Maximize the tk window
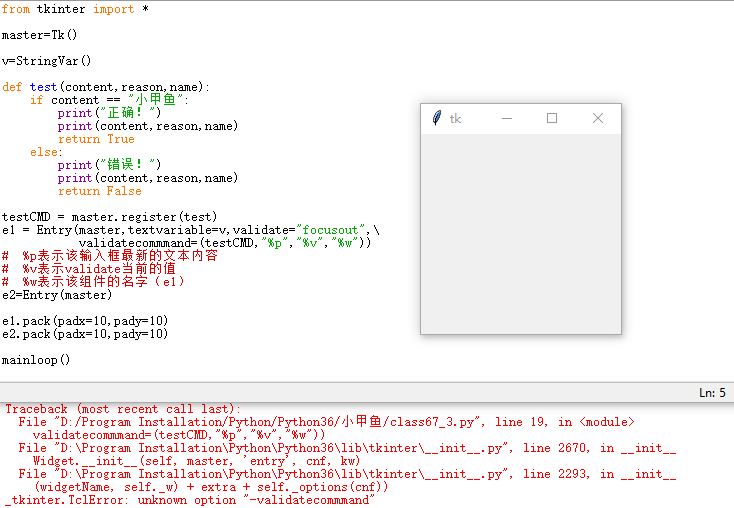Screen dimensions: 734x508 (x=551, y=118)
